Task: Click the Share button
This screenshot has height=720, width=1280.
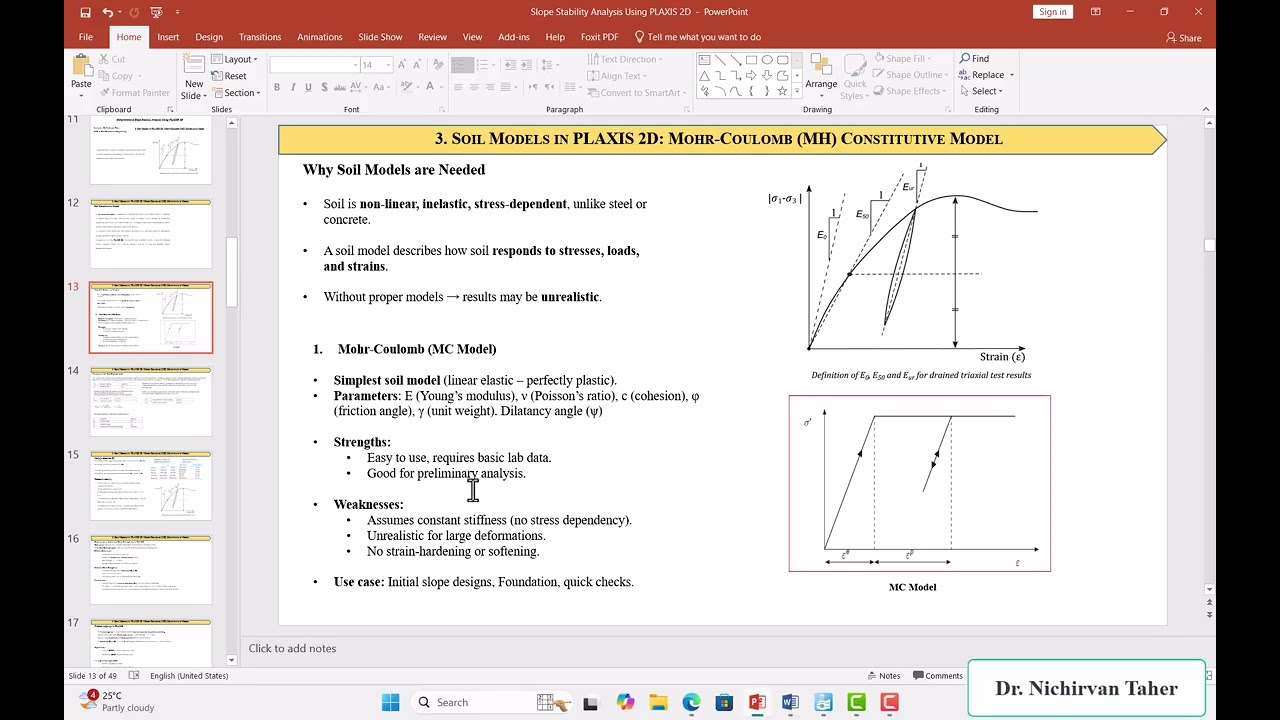Action: (x=1184, y=38)
